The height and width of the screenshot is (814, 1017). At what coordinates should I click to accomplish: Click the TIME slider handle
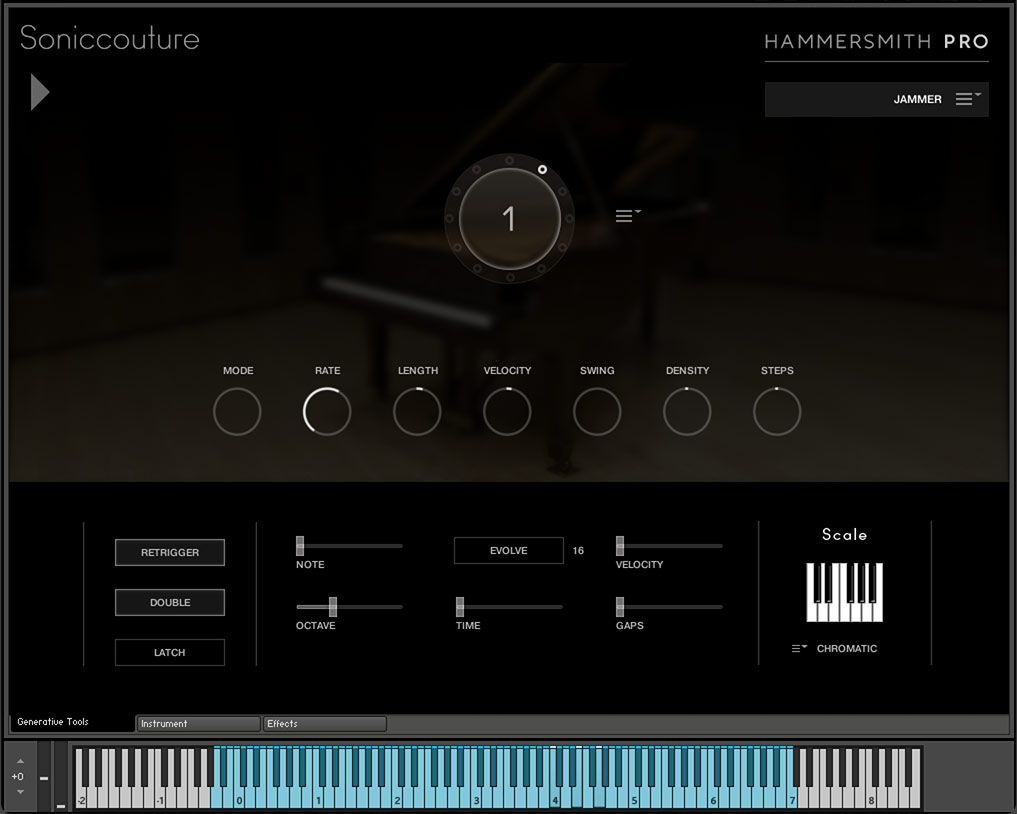point(460,606)
